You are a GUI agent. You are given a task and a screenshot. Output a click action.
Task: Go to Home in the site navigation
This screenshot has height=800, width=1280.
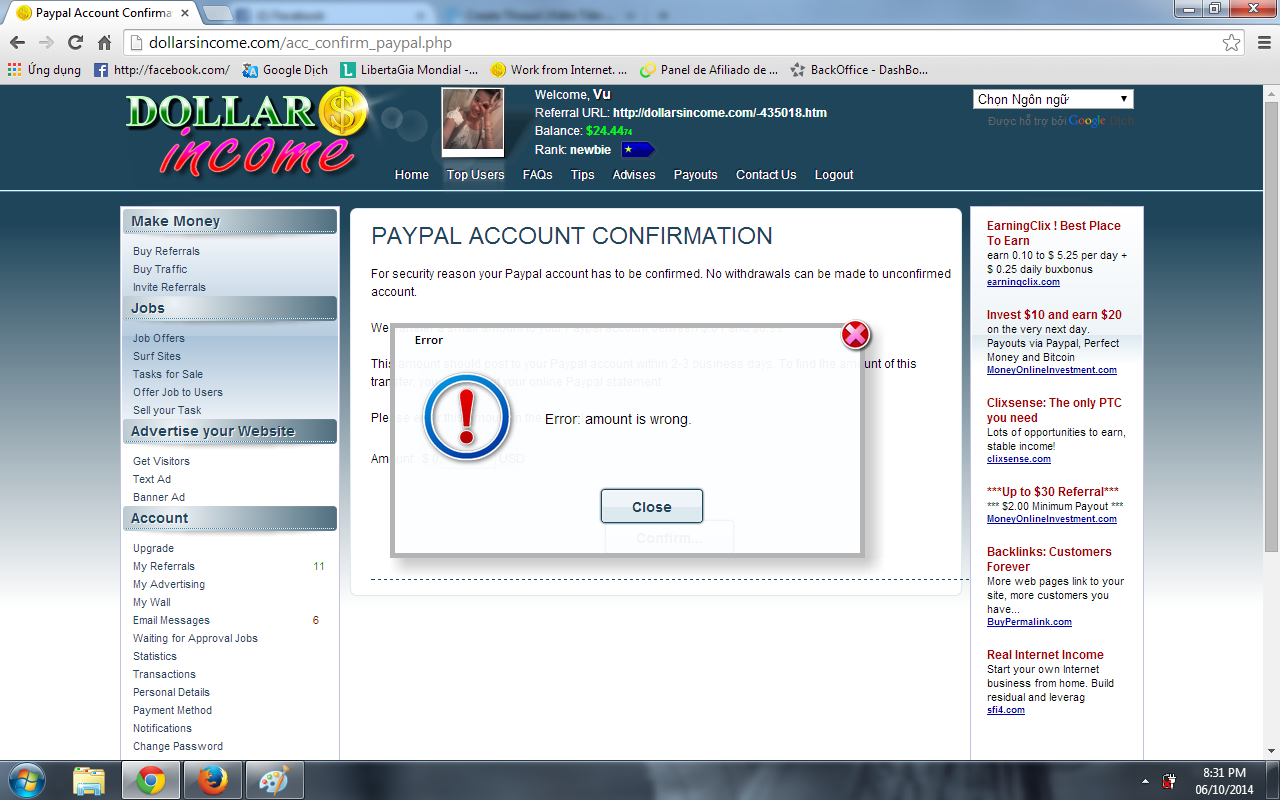pos(412,175)
